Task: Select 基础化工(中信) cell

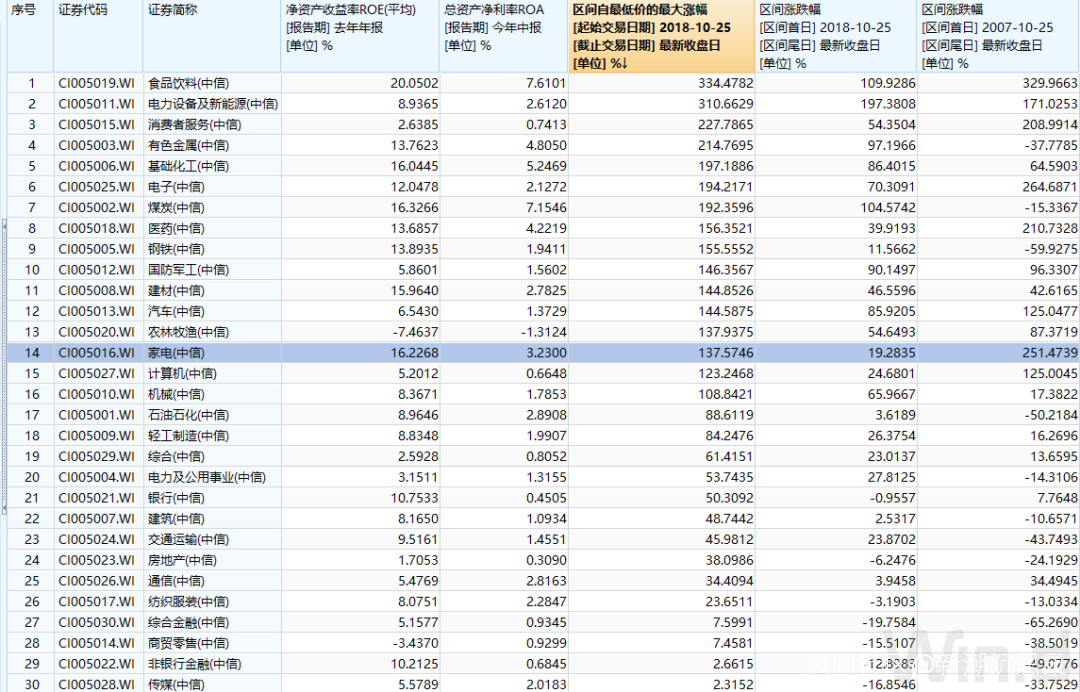Action: click(188, 166)
